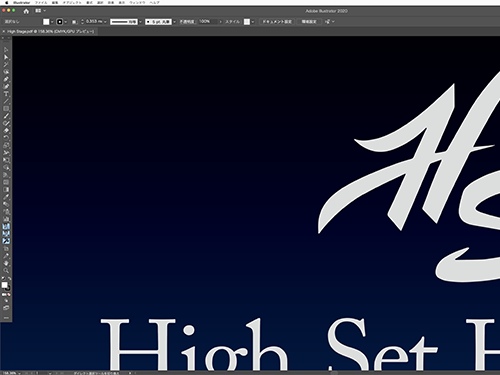Screen dimensions: 500x375
Task: Open the 書式 menu
Action: click(x=89, y=3)
